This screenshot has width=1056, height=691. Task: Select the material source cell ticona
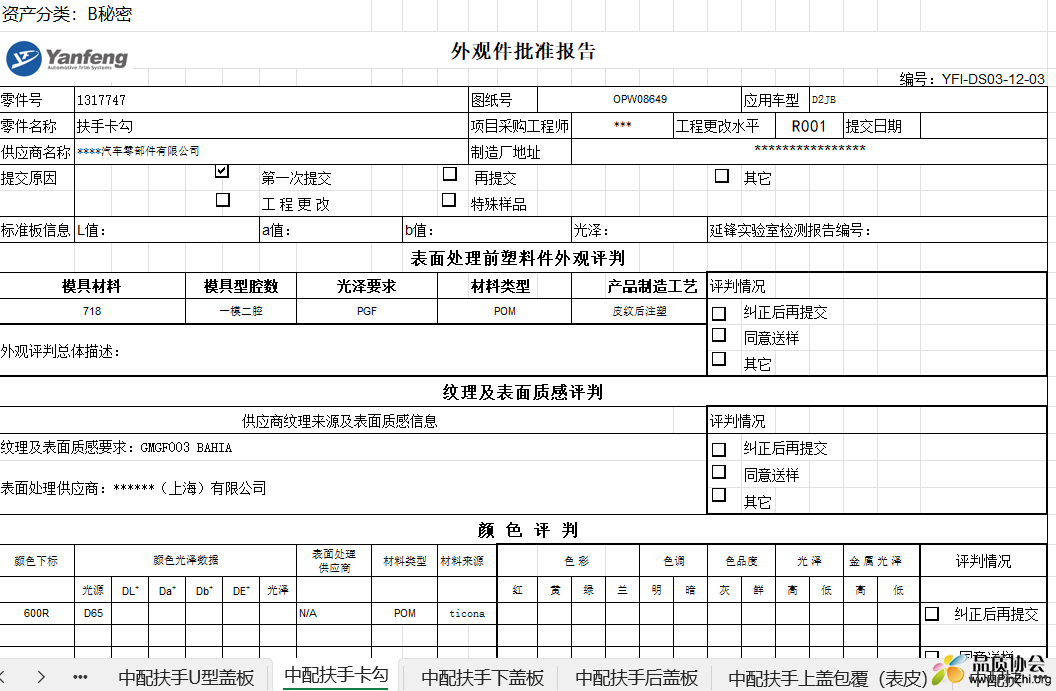point(467,614)
